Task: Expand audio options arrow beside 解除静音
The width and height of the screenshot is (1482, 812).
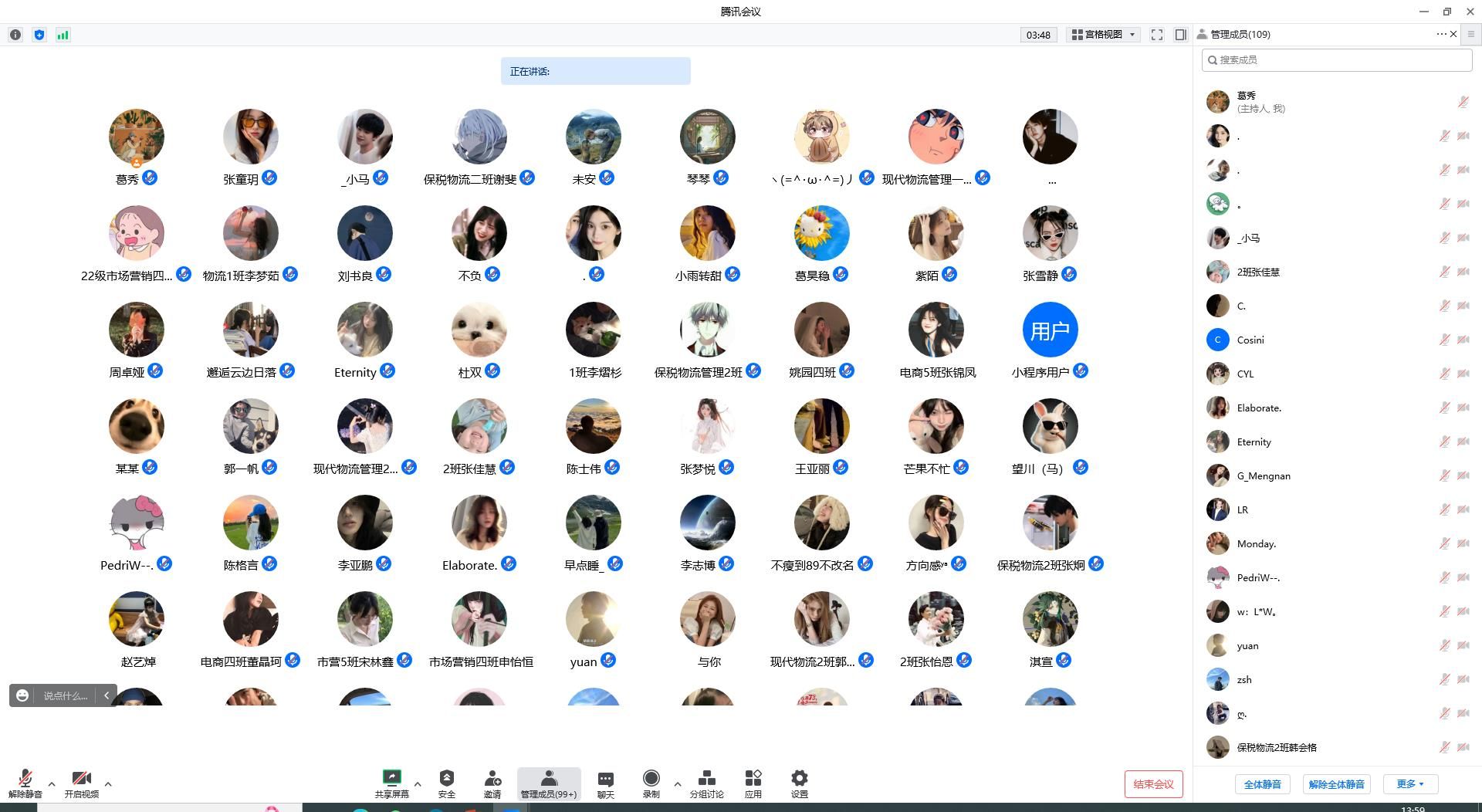Action: 52,784
